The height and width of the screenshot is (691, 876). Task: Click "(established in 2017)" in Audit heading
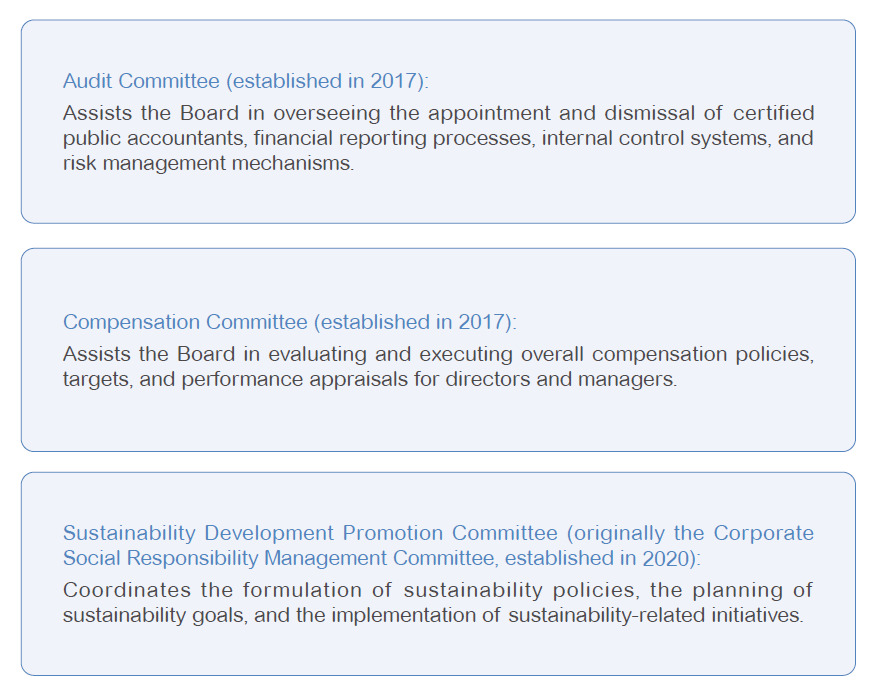click(x=329, y=81)
